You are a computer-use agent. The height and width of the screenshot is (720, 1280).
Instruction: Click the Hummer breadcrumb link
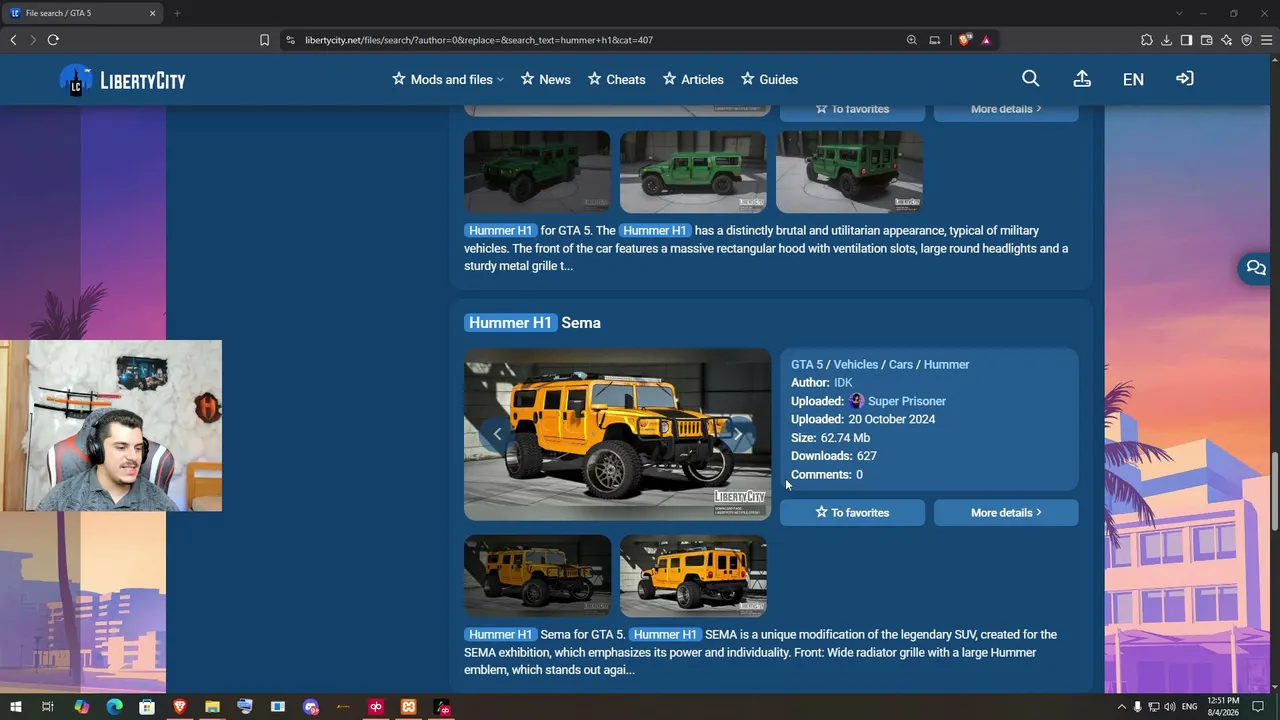tap(946, 364)
